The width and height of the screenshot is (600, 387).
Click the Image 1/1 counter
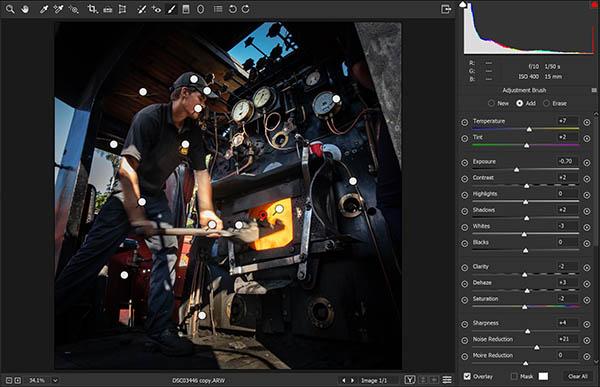tap(374, 380)
